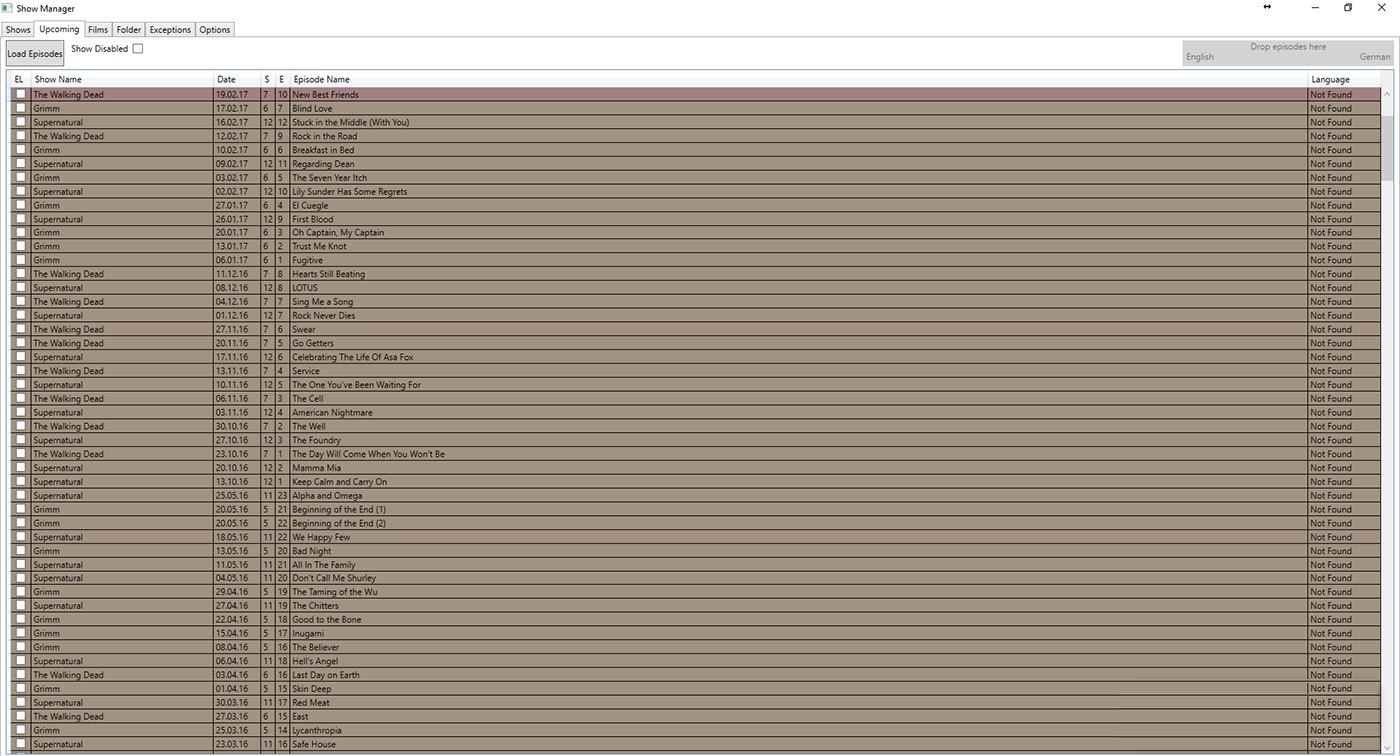The image size is (1400, 756).
Task: Check the EL box for New Best Friends
Action: pos(20,94)
